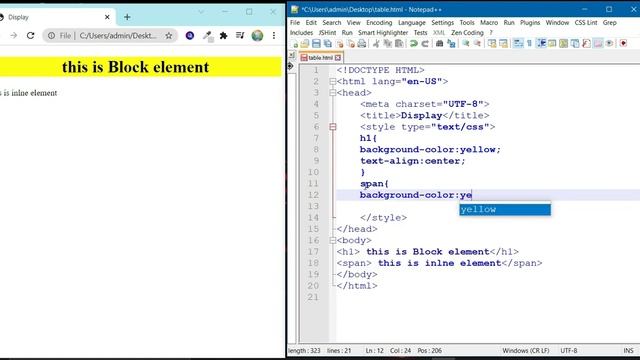The height and width of the screenshot is (360, 640).
Task: Reload the page in Chrome
Action: coord(30,36)
